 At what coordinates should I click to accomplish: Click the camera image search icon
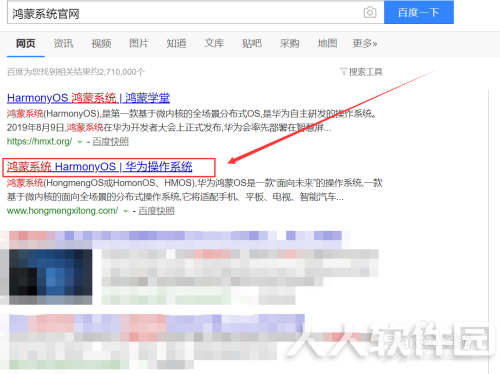(x=370, y=13)
